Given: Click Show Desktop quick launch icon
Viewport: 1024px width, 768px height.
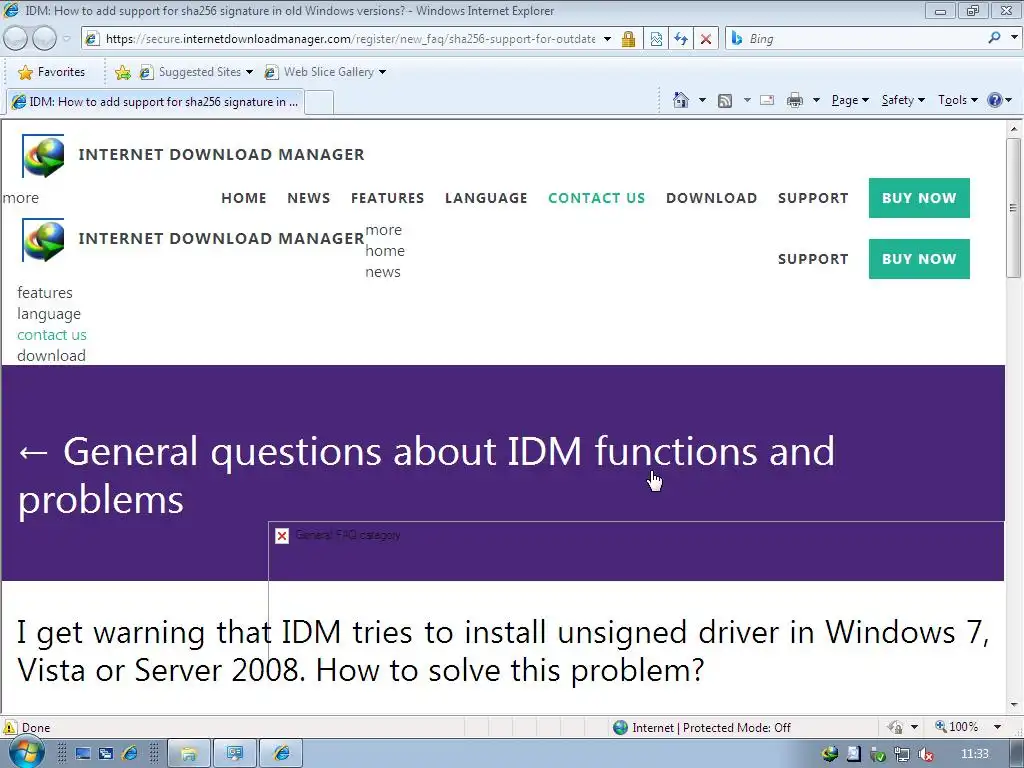Looking at the screenshot, I should tap(83, 754).
